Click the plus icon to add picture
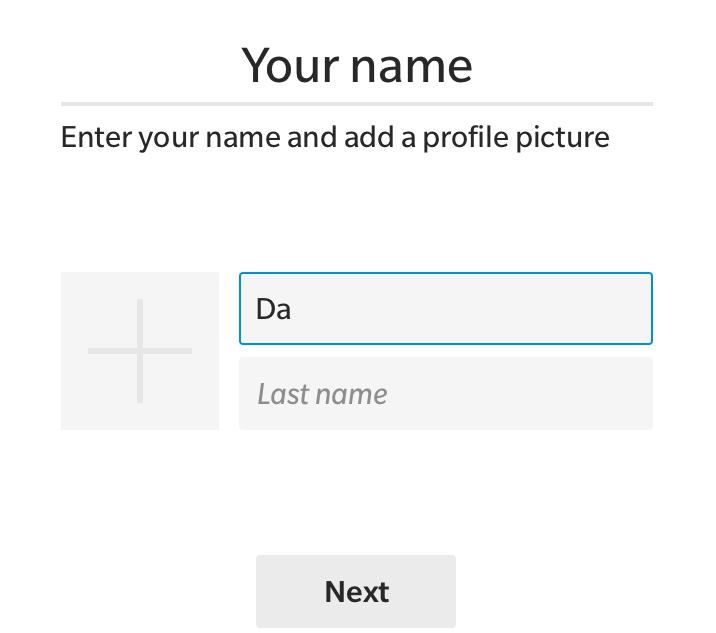 [x=140, y=351]
